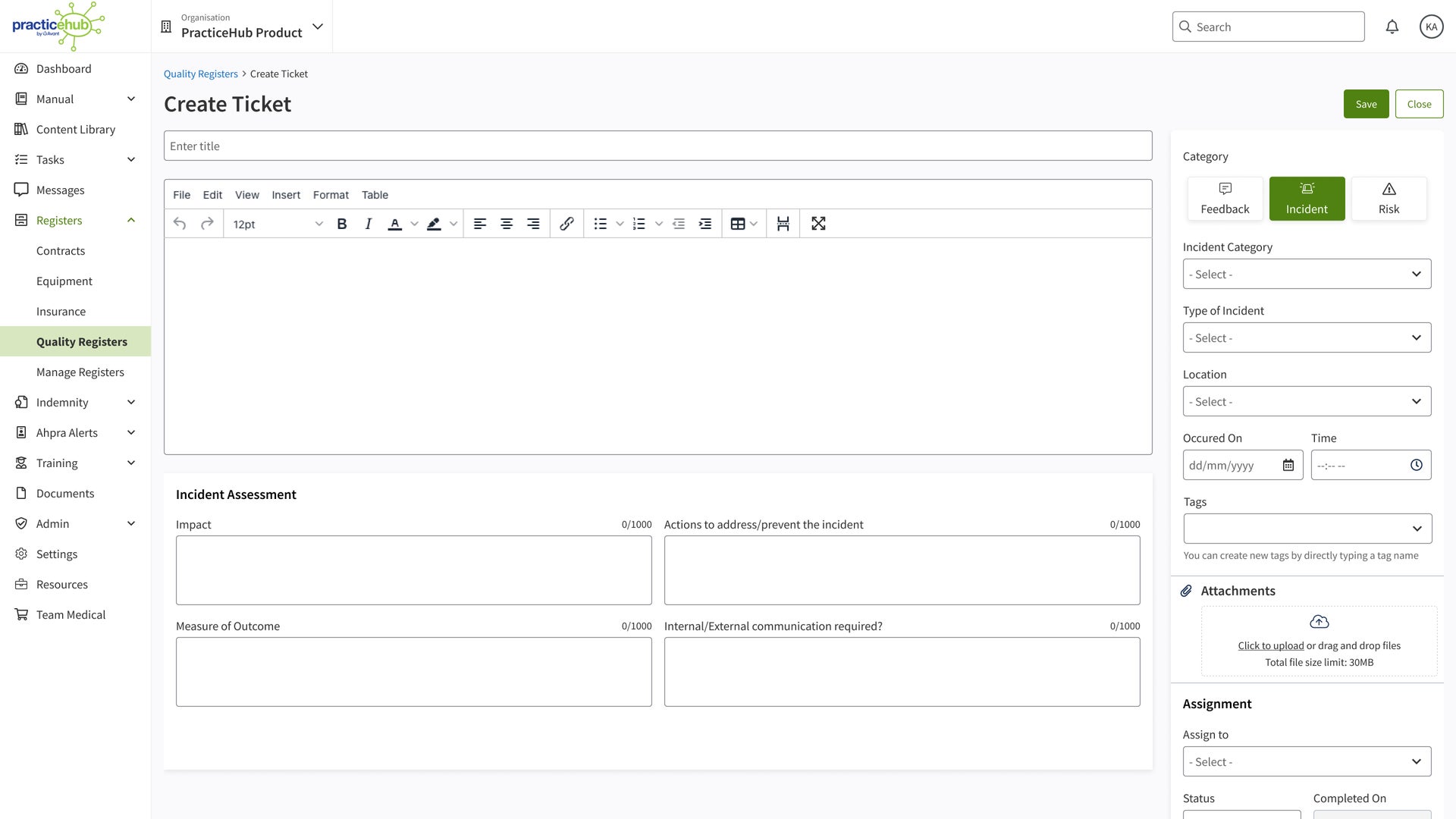Open the Table menu in editor

point(375,195)
